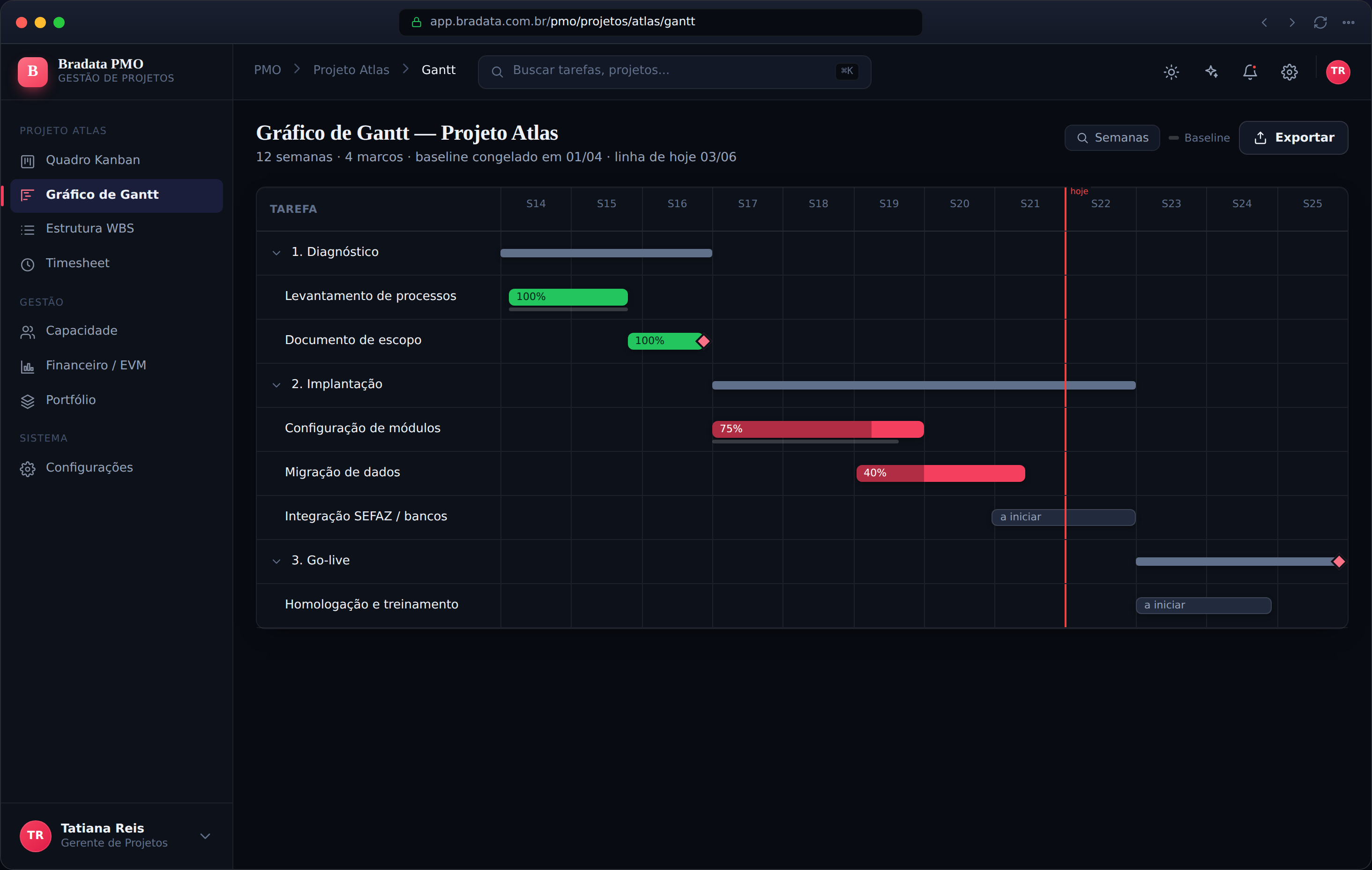Collapse the 1. Diagnóstico group
Screen dimensions: 1372x870
point(276,253)
